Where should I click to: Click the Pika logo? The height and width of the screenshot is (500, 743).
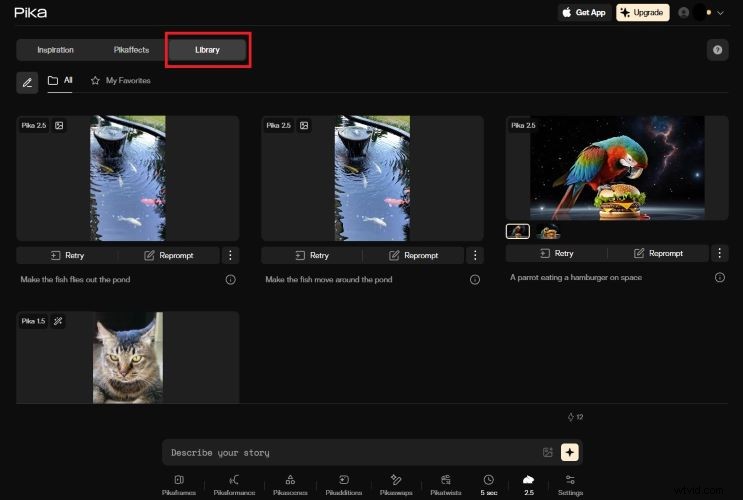click(30, 13)
